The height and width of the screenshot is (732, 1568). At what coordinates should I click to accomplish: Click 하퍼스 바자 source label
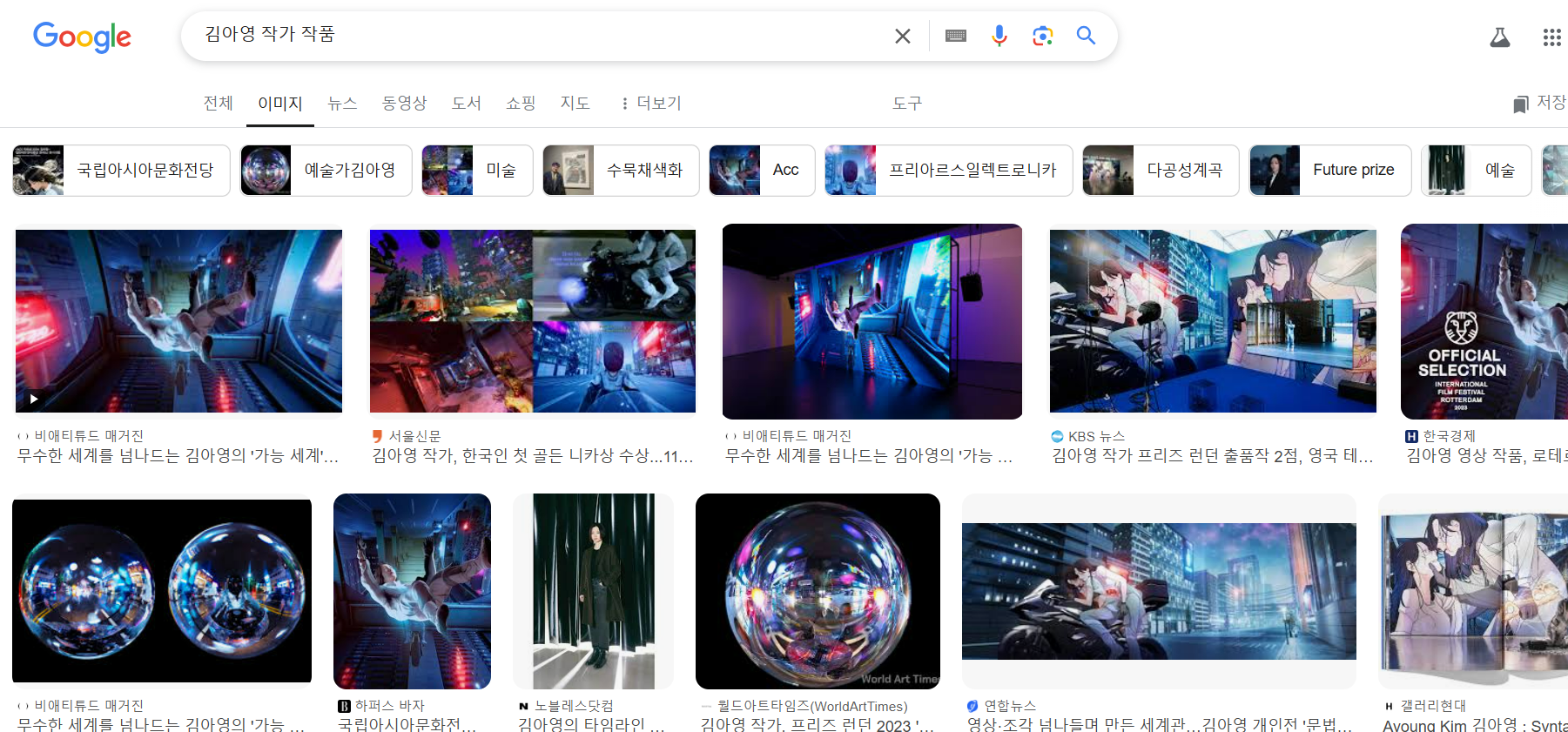(390, 706)
